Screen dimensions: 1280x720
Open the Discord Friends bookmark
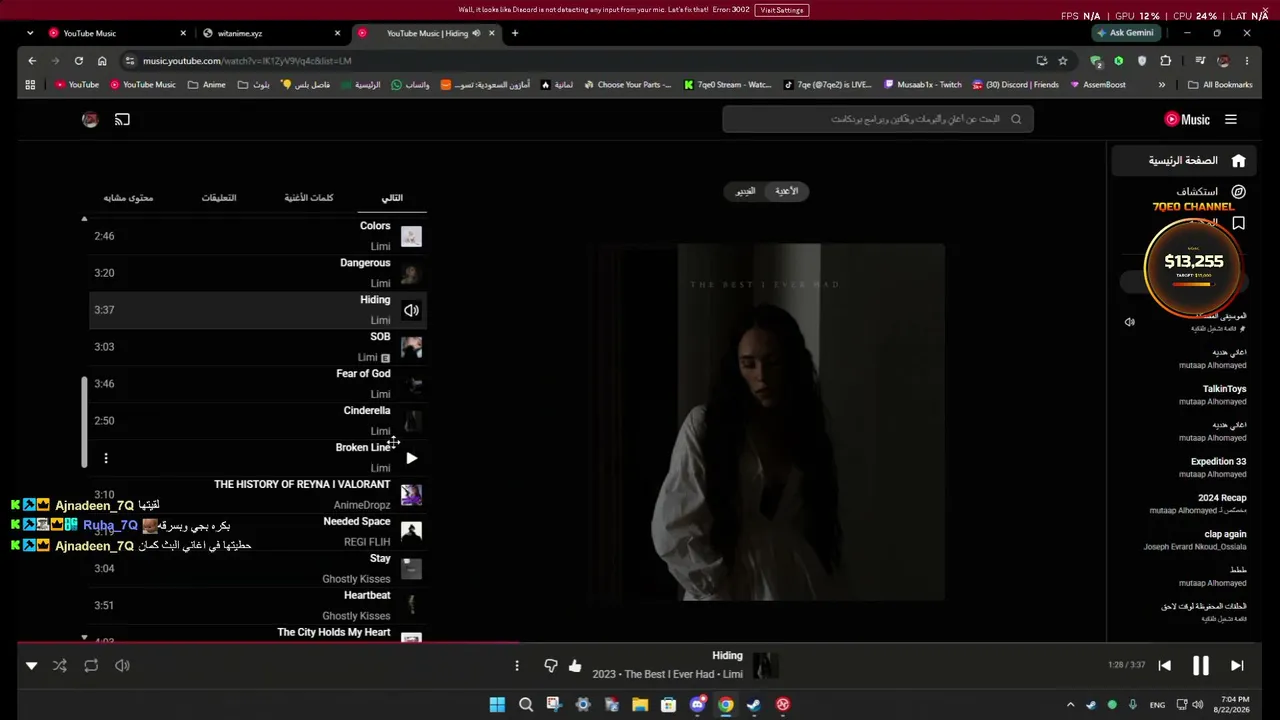1015,85
